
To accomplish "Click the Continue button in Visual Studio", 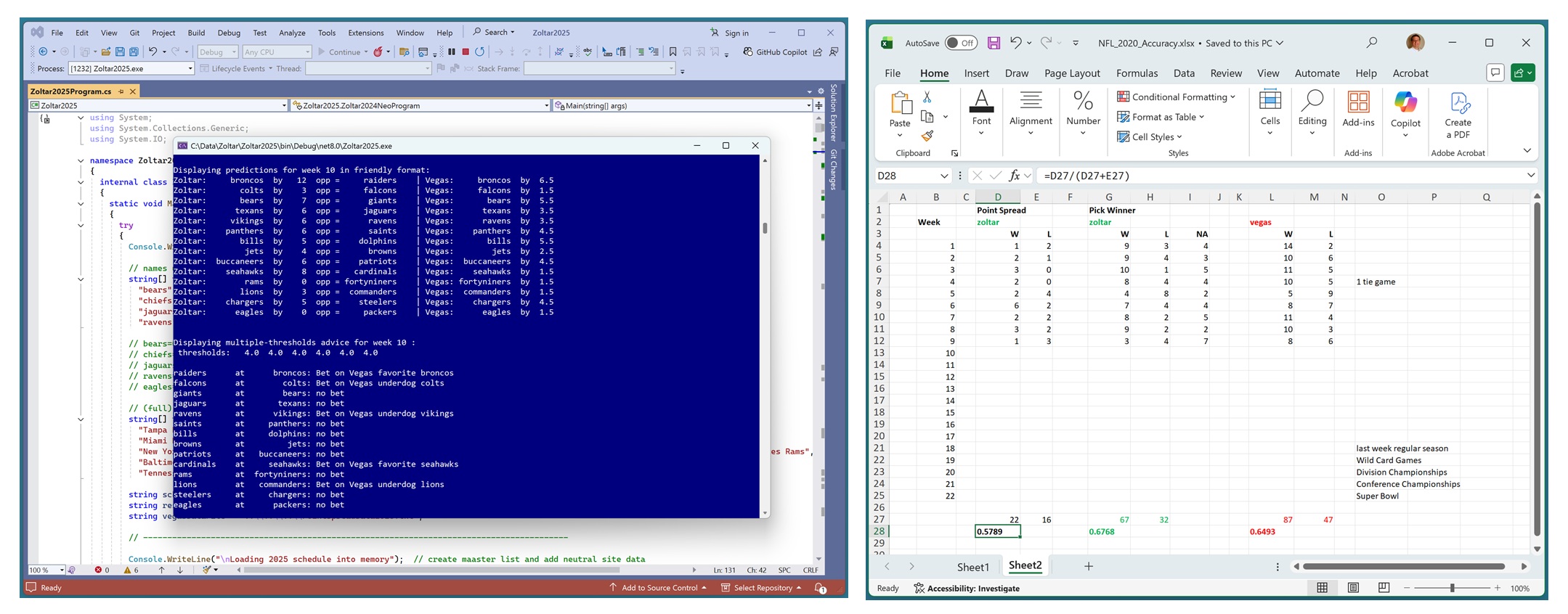I will pyautogui.click(x=338, y=52).
